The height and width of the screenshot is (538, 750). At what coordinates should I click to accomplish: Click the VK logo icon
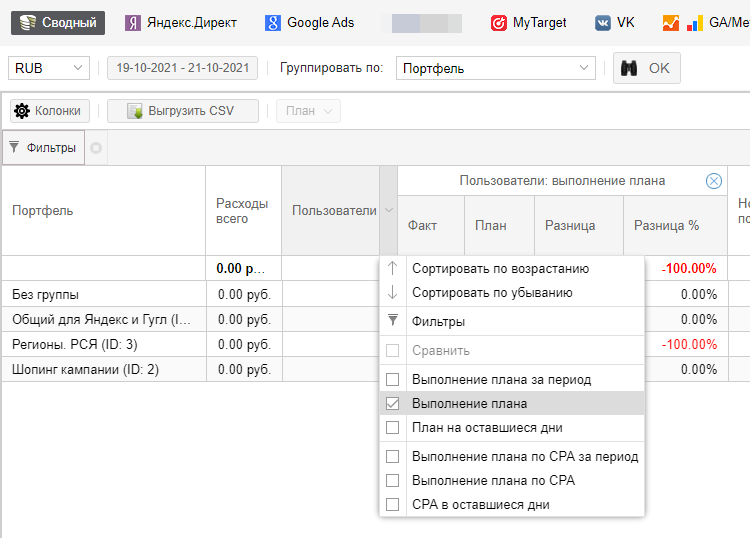tap(603, 23)
